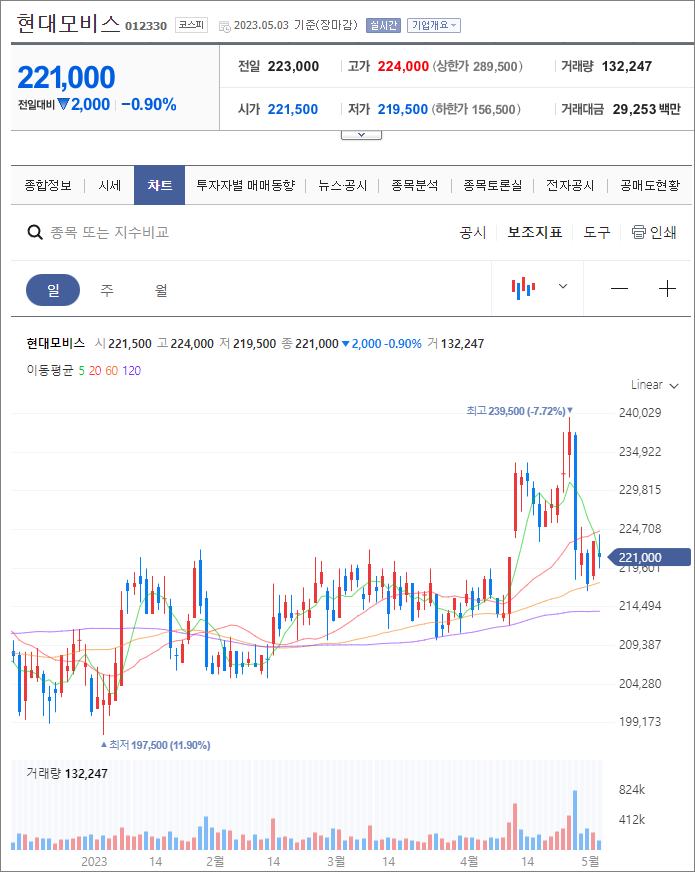Select the 주 weekly period toggle
695x872 pixels.
click(107, 290)
